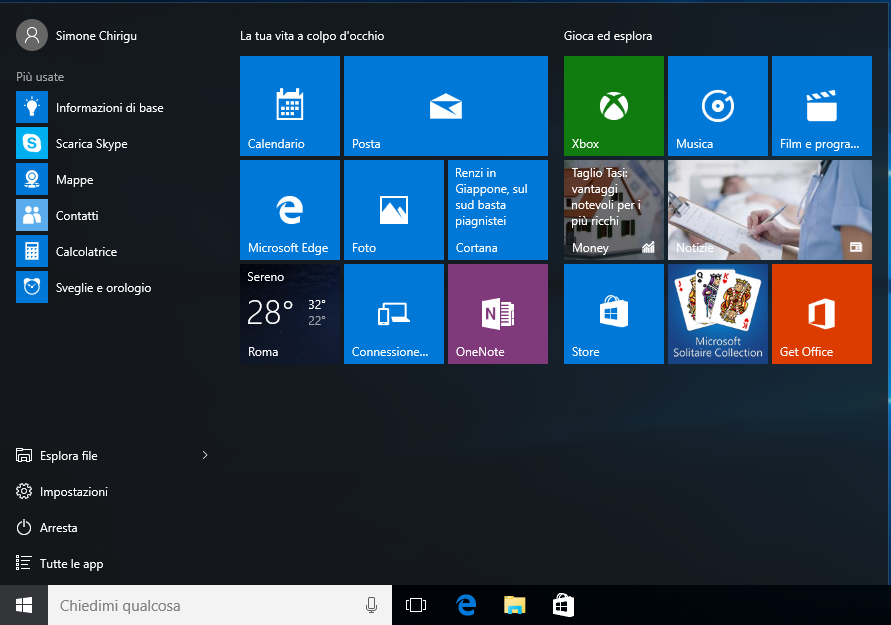Click the Simone Chirigu user account
The width and height of the screenshot is (891, 625).
coord(77,35)
